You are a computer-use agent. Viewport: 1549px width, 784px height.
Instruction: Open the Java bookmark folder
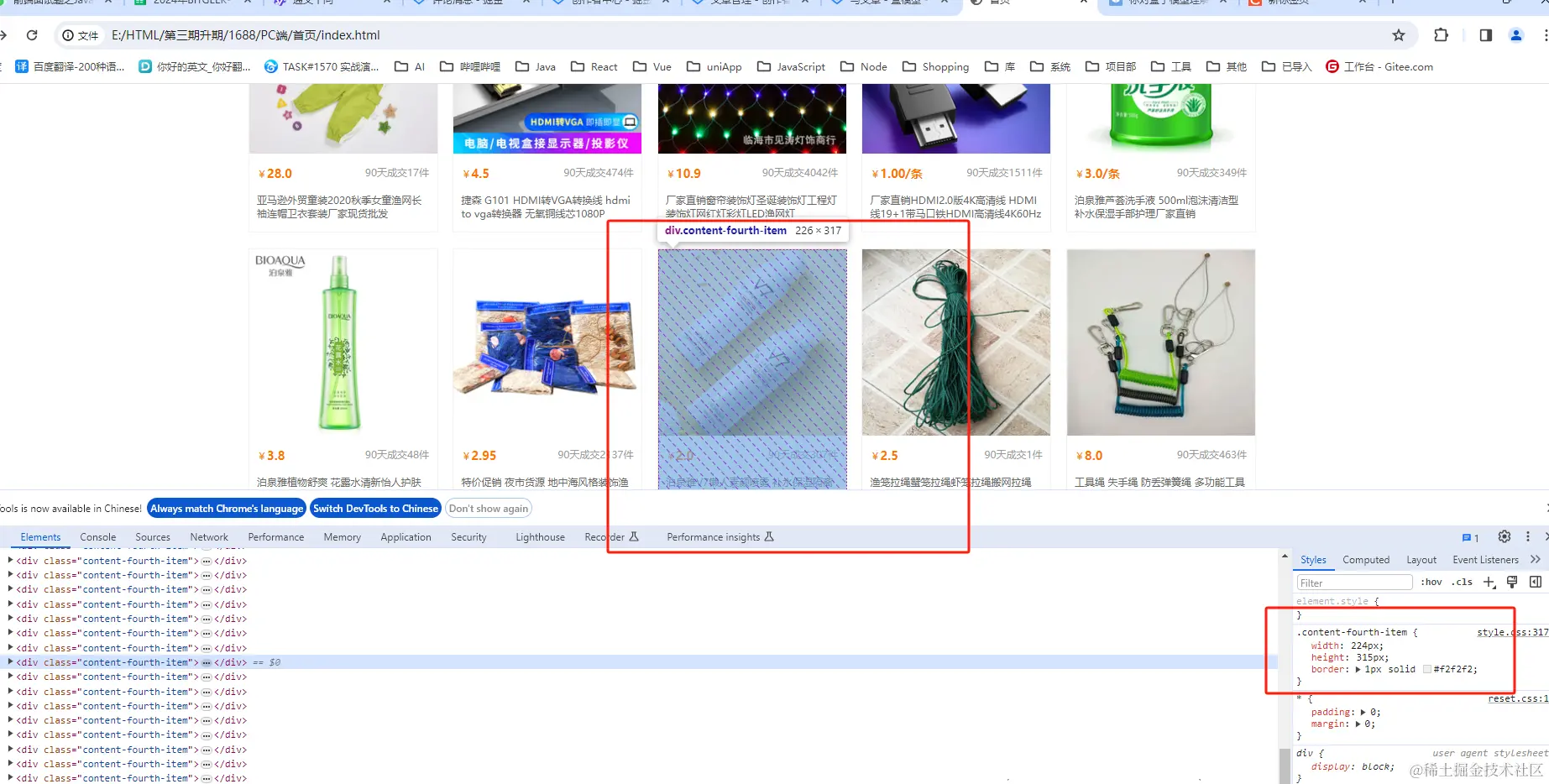coord(536,66)
